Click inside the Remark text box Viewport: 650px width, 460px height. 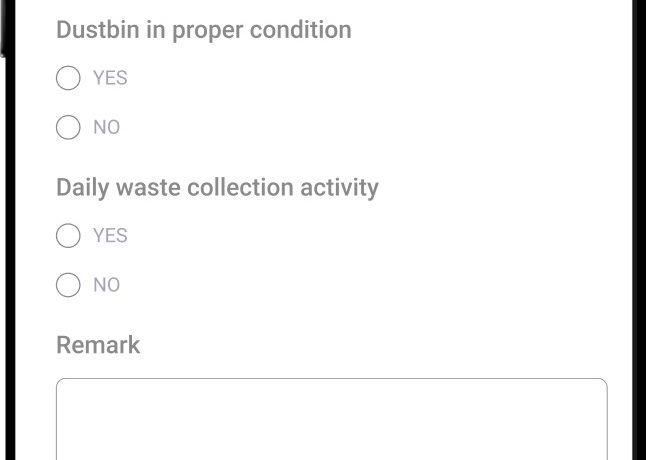pyautogui.click(x=331, y=420)
